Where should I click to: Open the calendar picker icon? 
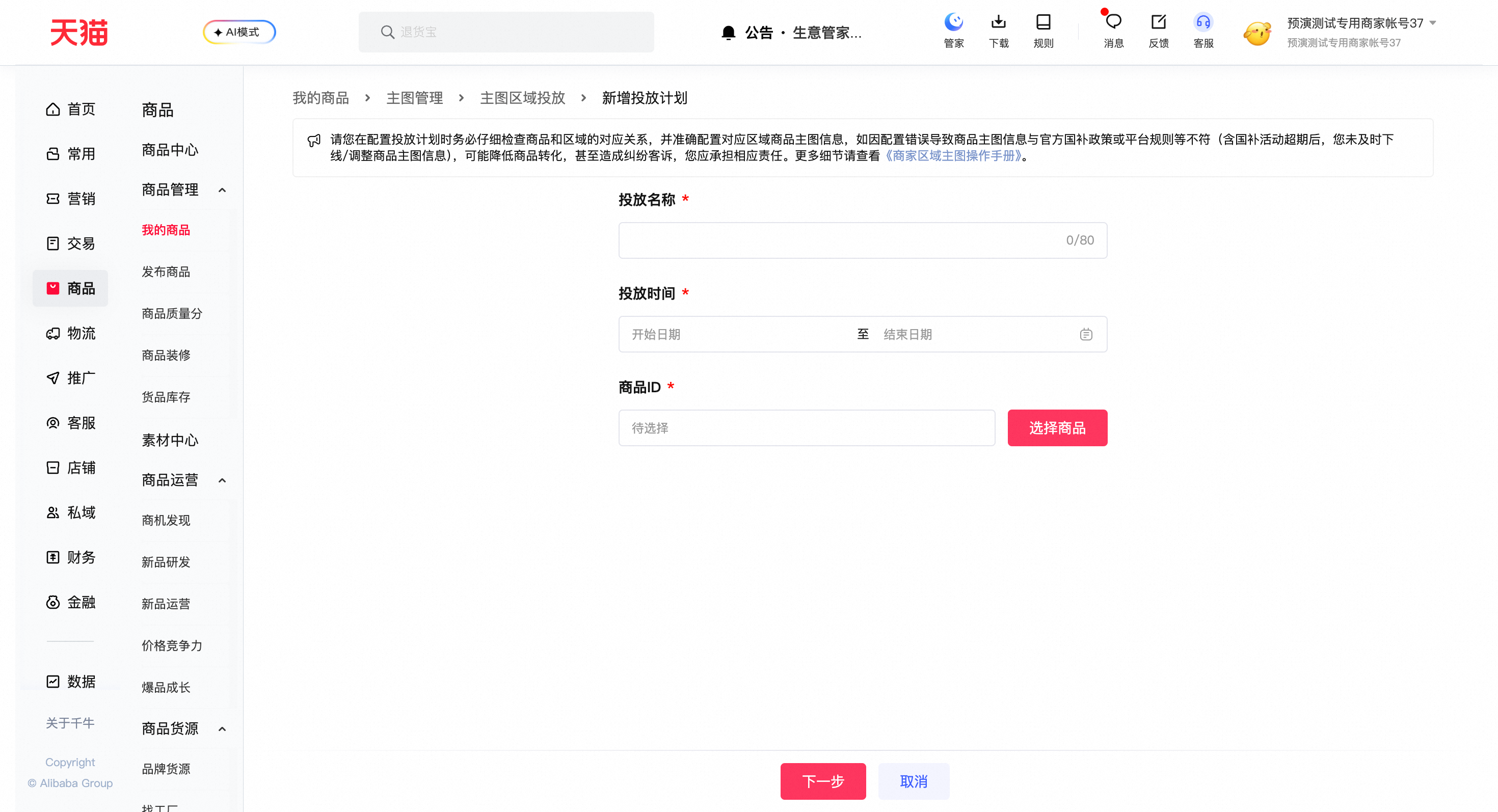pyautogui.click(x=1086, y=334)
